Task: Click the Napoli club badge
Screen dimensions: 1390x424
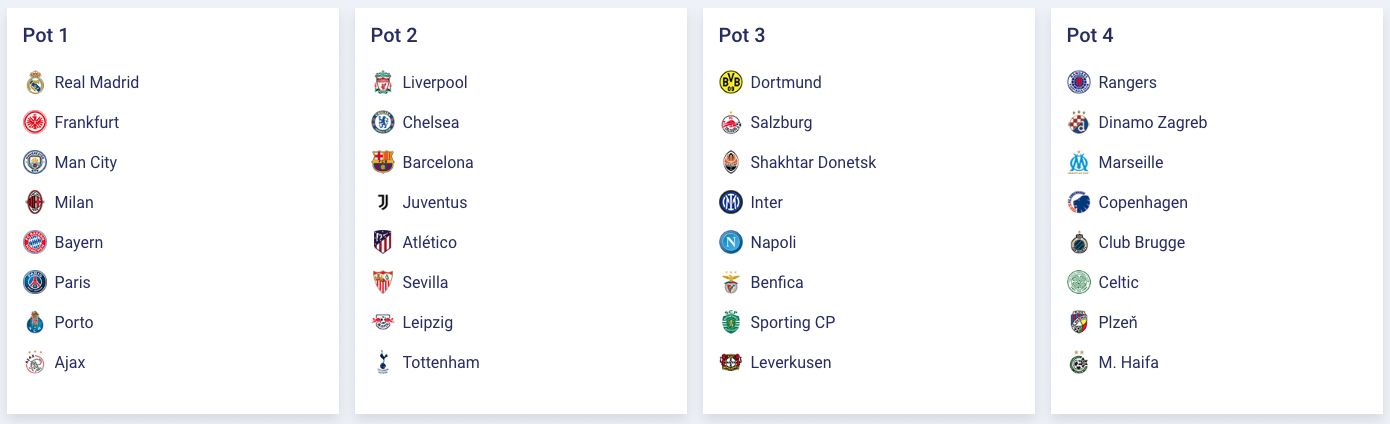Action: 731,243
